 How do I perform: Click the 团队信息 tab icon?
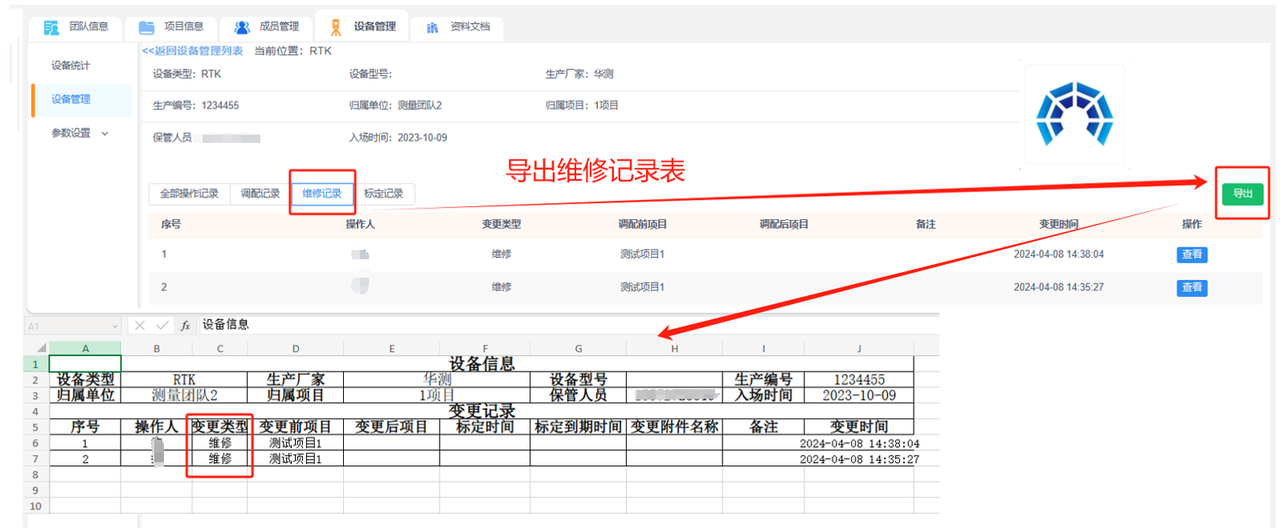(x=51, y=27)
